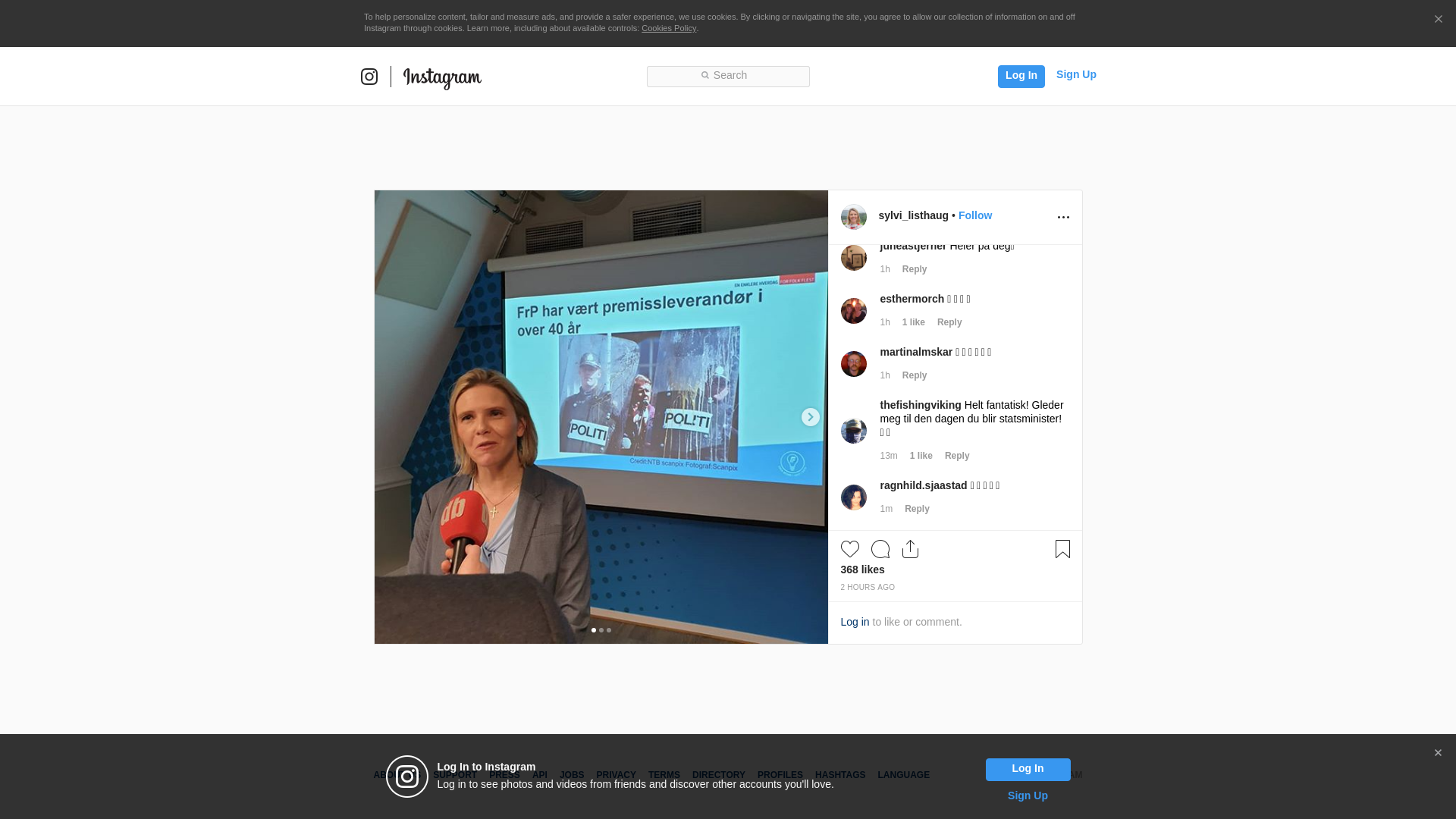Open the Cookies Policy link
Screen dimensions: 1456x819
(x=669, y=28)
